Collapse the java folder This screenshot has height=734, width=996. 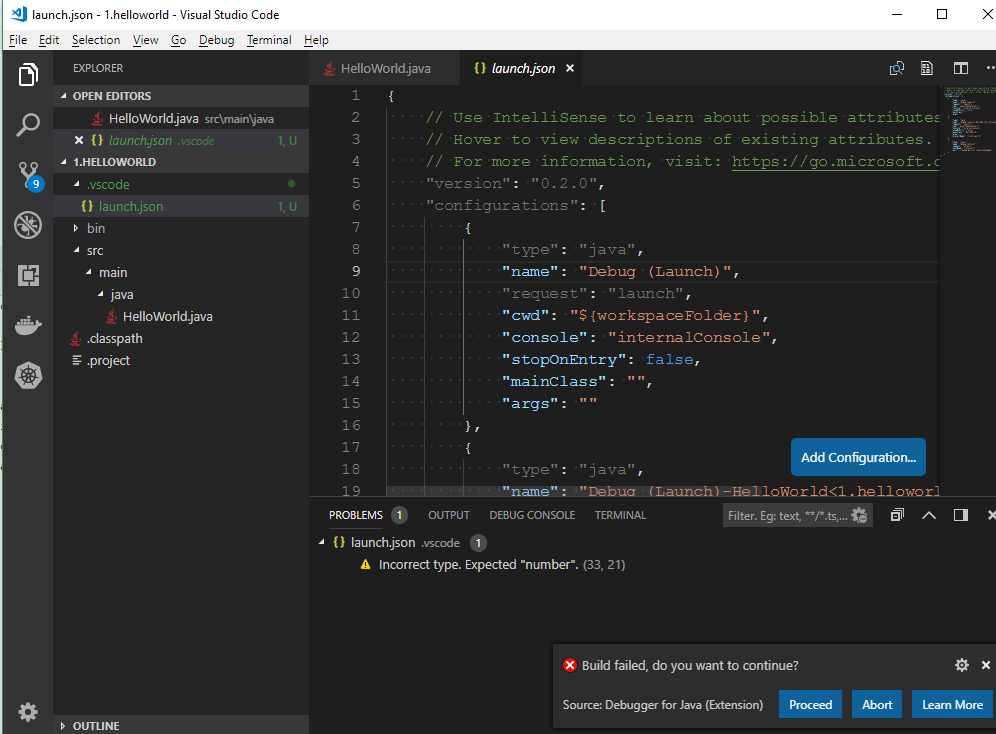point(100,294)
